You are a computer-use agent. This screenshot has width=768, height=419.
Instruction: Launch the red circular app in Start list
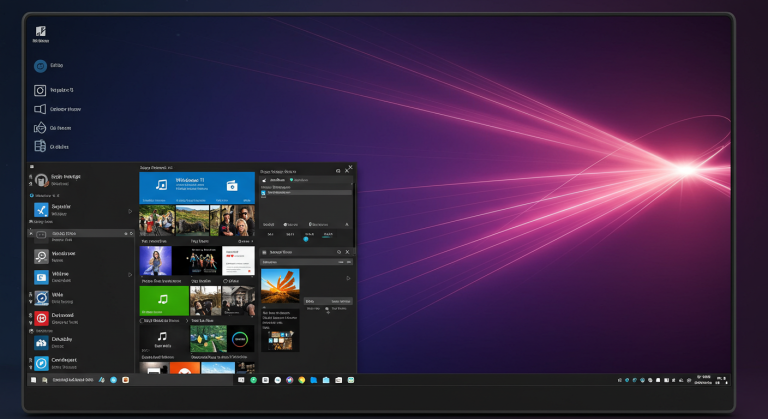click(41, 318)
